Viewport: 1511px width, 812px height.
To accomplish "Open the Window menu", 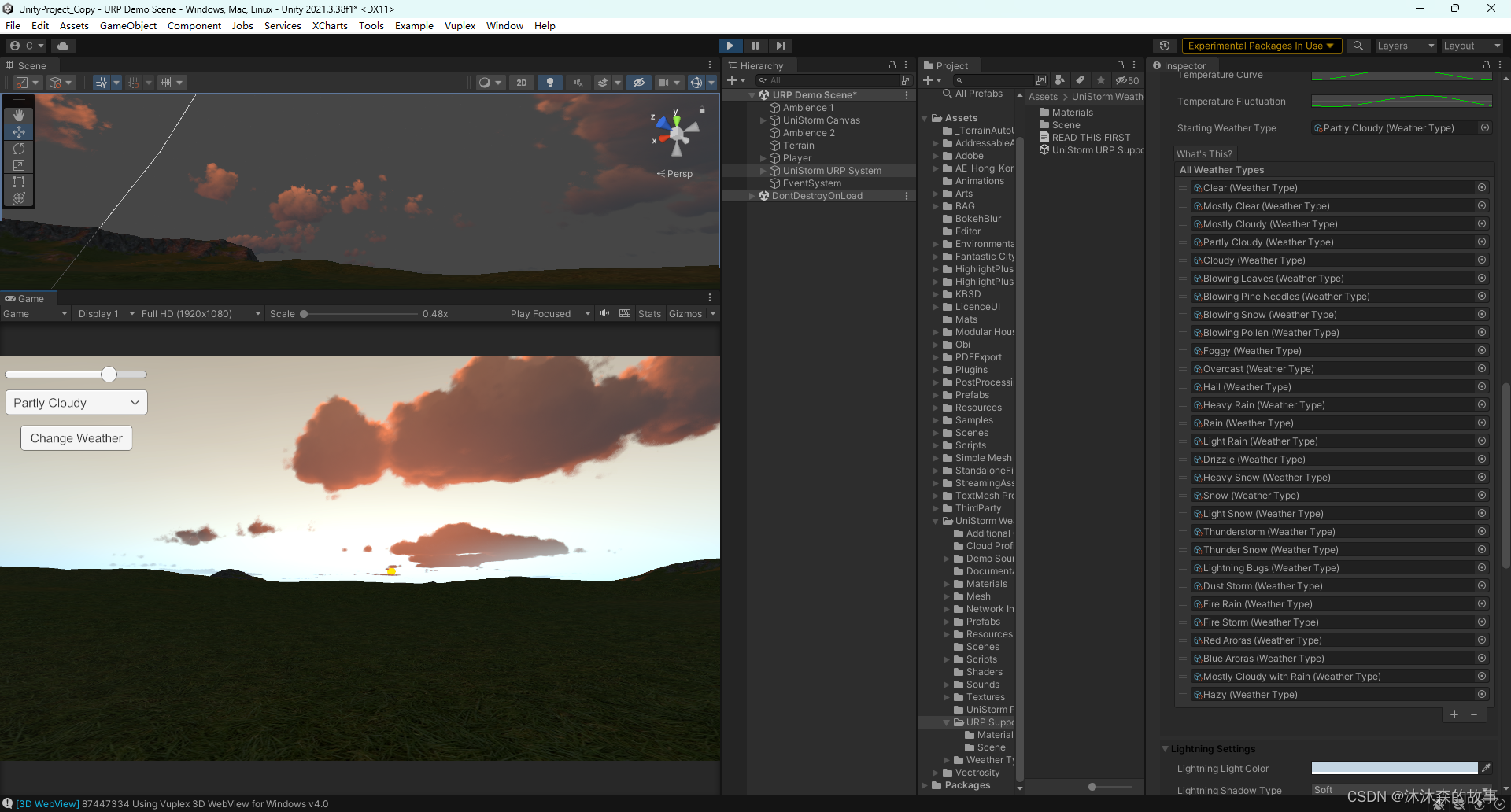I will (x=504, y=26).
